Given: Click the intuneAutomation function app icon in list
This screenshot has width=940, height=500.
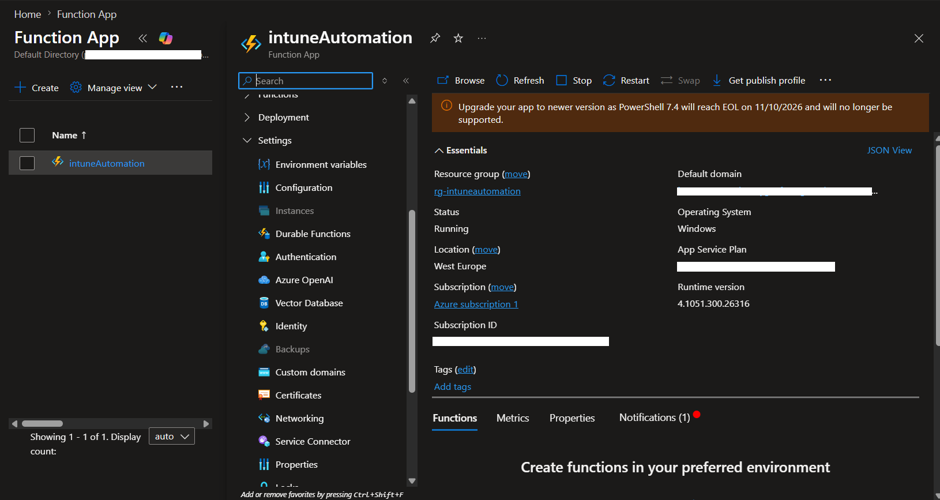Looking at the screenshot, I should click(x=58, y=162).
